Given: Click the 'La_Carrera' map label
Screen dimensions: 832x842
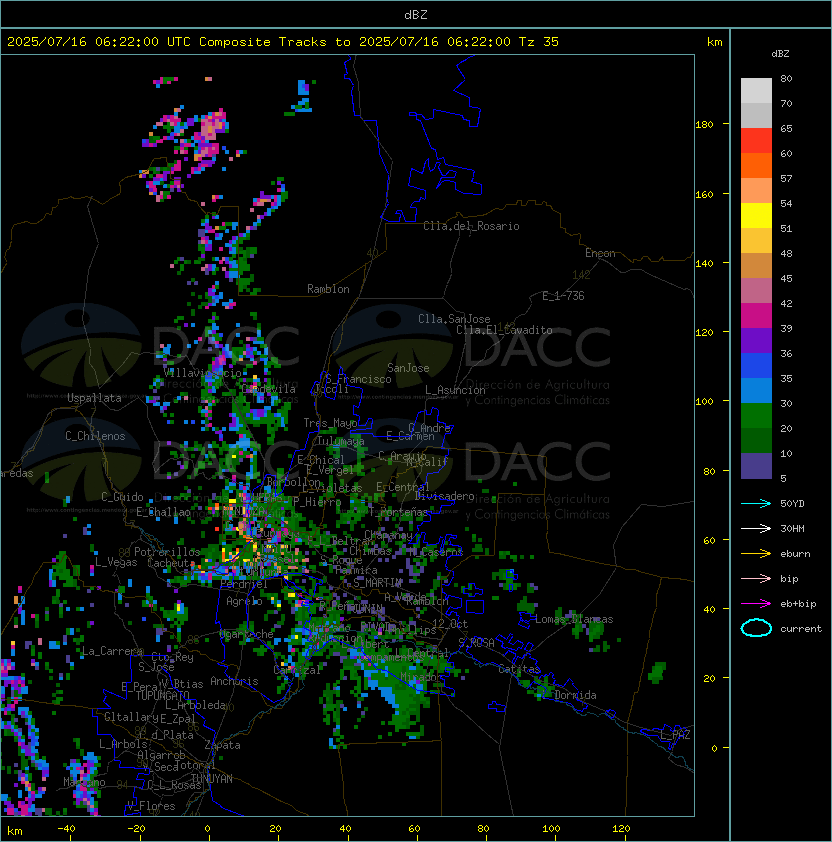Looking at the screenshot, I should tap(112, 651).
